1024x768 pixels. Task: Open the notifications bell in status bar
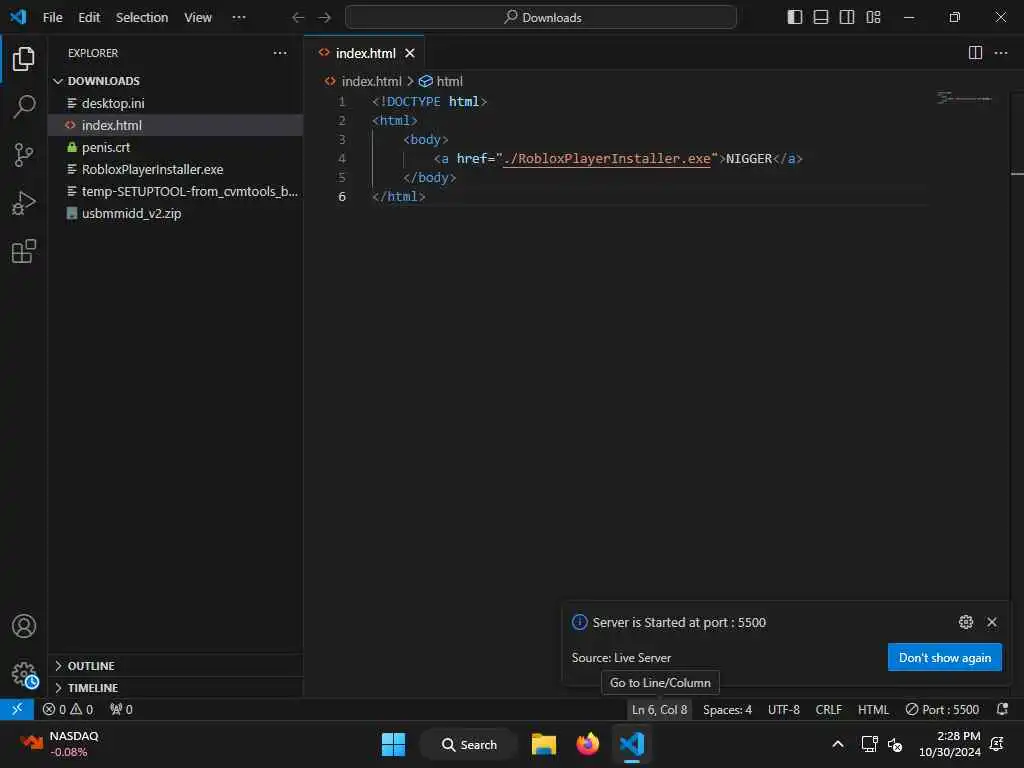tap(1002, 709)
